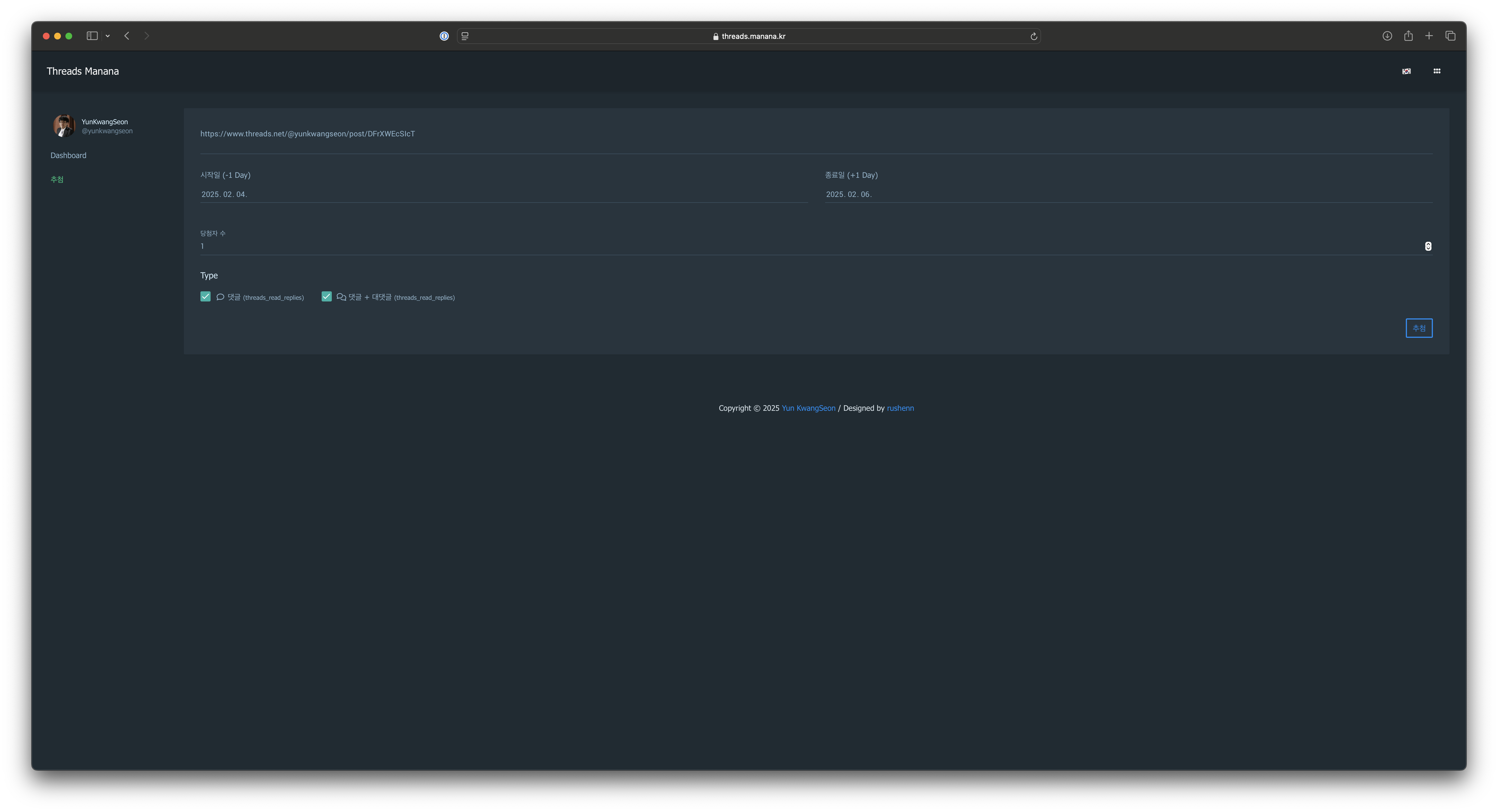Click single comment bubble icon
Viewport: 1498px width, 812px height.
click(x=220, y=297)
